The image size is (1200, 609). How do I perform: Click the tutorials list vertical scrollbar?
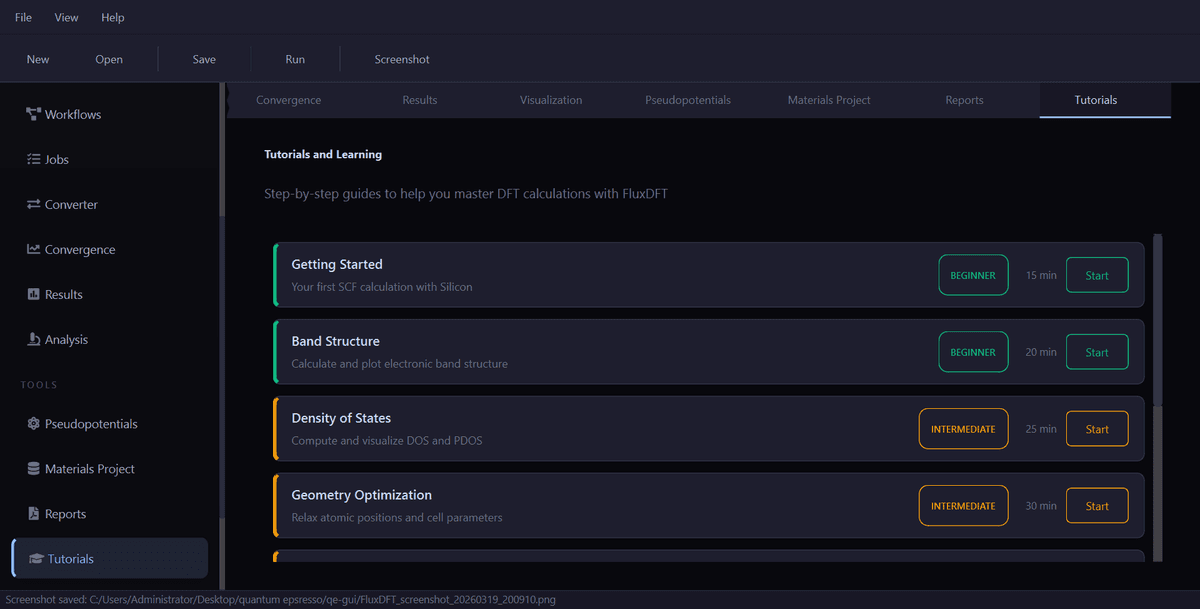click(x=1158, y=320)
